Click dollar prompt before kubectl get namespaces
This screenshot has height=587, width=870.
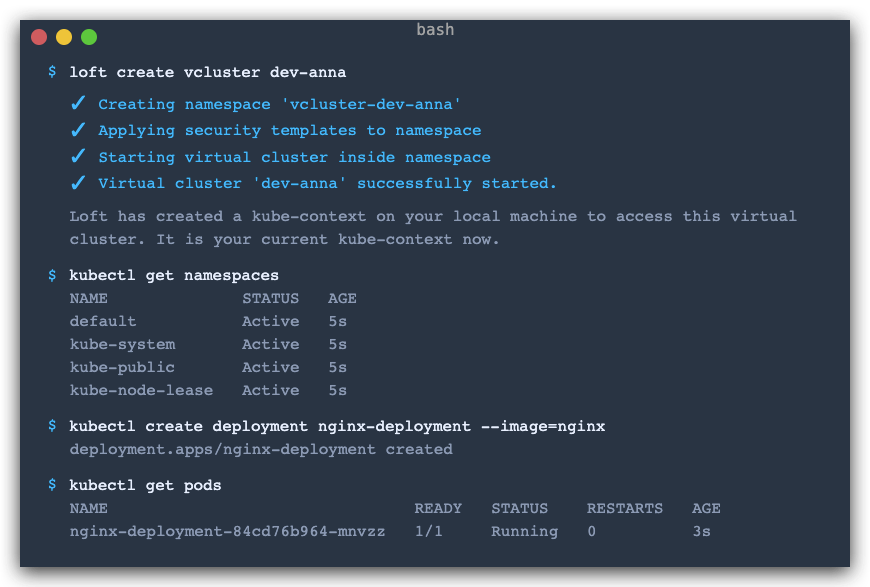pyautogui.click(x=52, y=275)
